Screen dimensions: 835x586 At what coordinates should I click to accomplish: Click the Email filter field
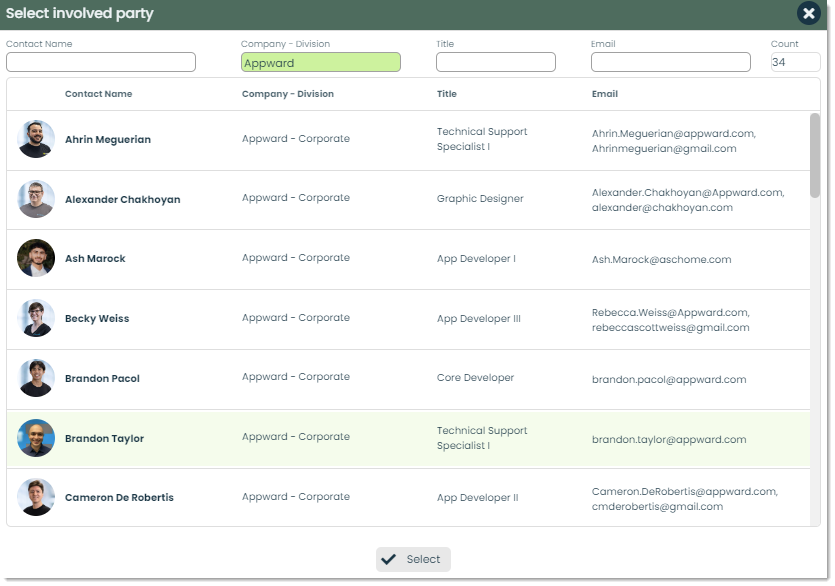click(x=670, y=62)
